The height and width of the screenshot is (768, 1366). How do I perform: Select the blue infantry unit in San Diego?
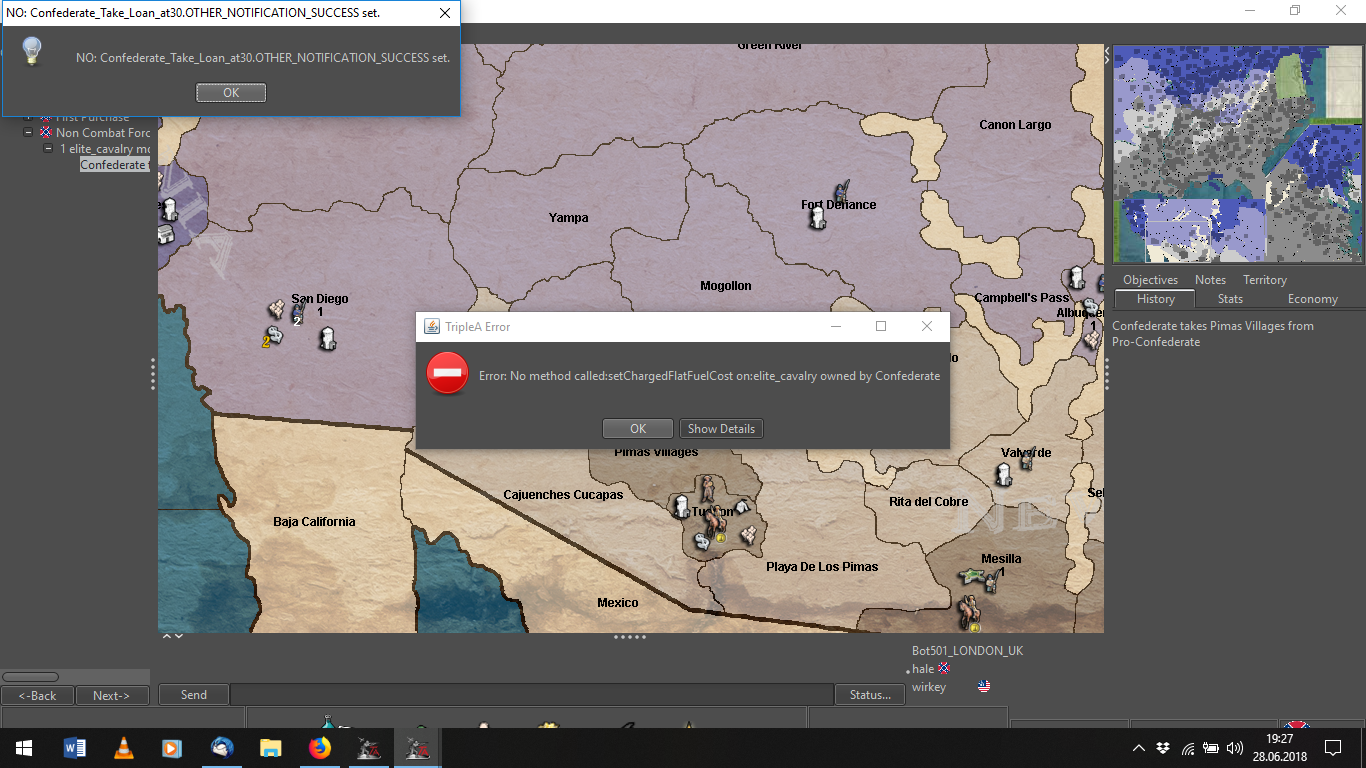(x=297, y=314)
